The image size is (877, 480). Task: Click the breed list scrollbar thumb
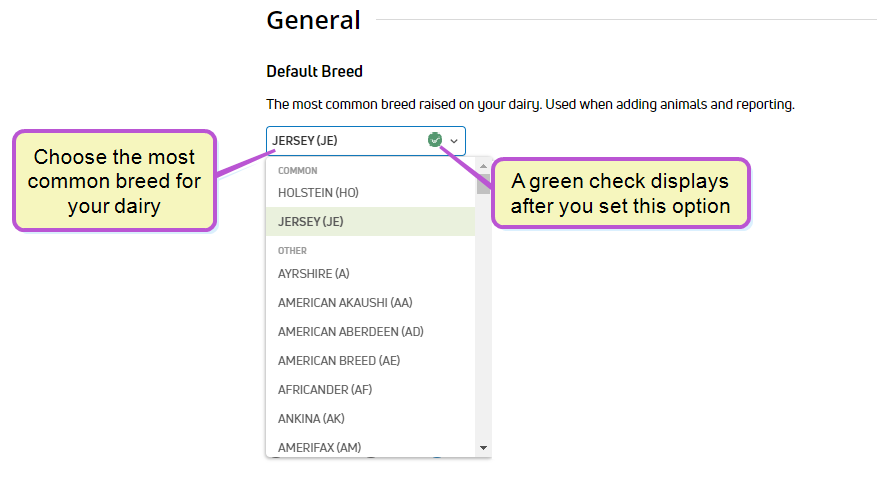coord(483,183)
